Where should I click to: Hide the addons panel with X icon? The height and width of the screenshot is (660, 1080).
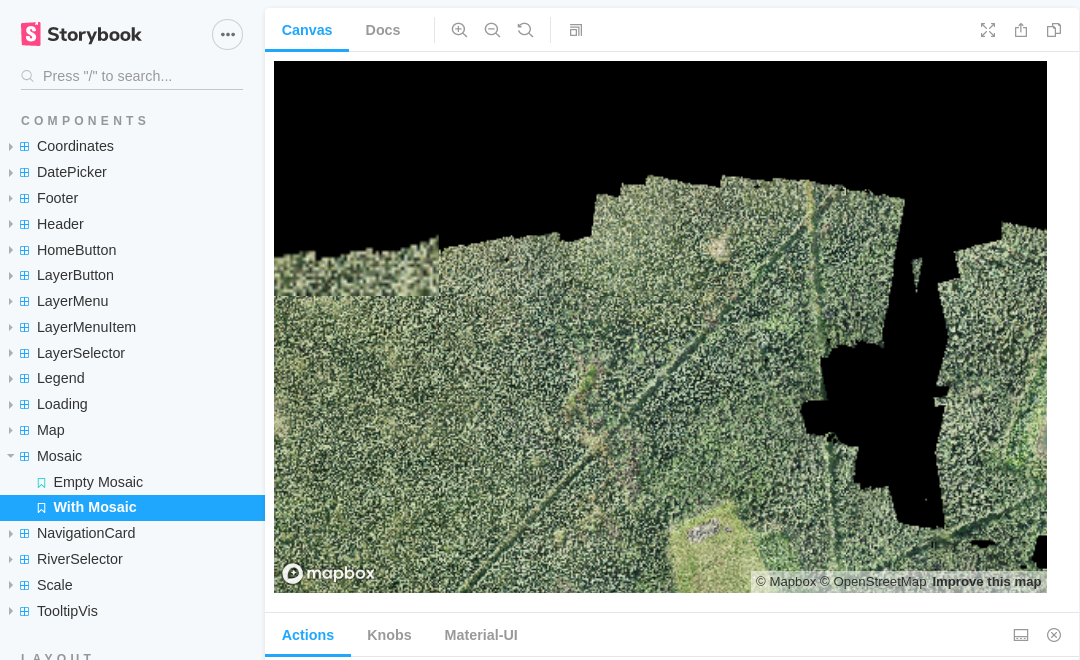pyautogui.click(x=1054, y=635)
